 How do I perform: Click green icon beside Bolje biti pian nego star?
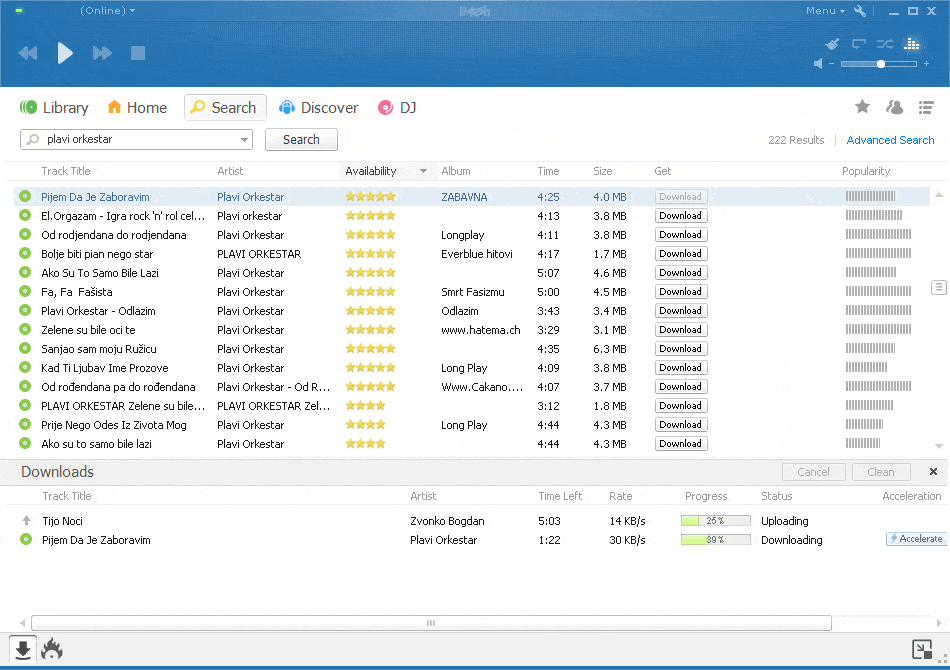tap(25, 253)
